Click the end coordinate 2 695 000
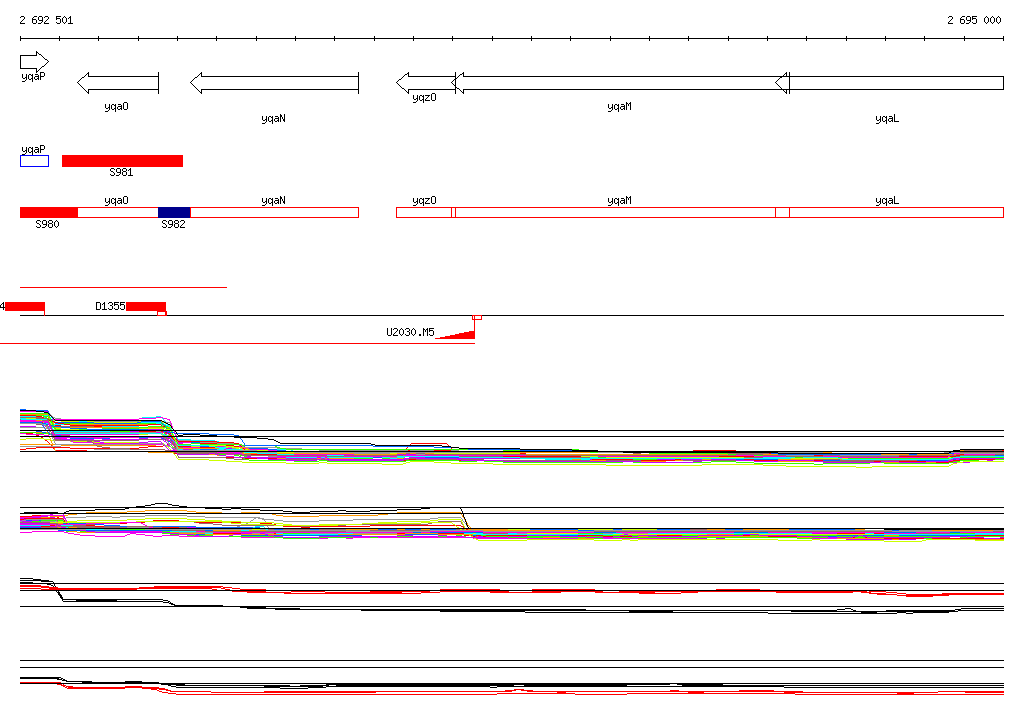 tap(974, 20)
